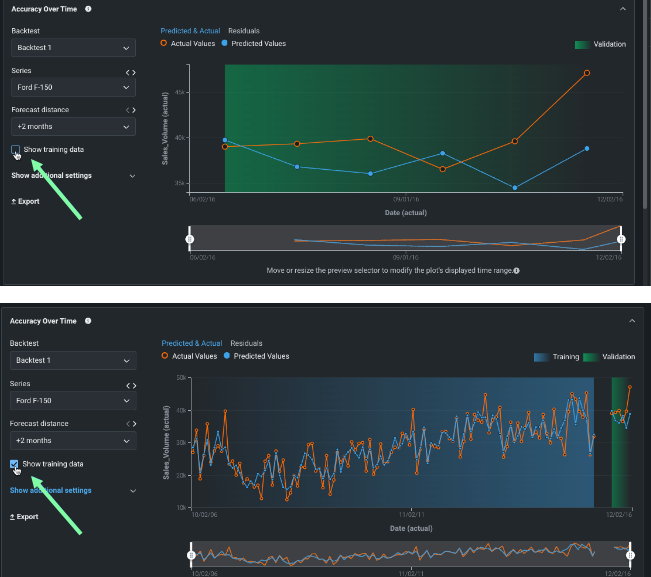The height and width of the screenshot is (577, 651).
Task: Click info icon beside lower Accuracy Over Time title
Action: coord(89,321)
